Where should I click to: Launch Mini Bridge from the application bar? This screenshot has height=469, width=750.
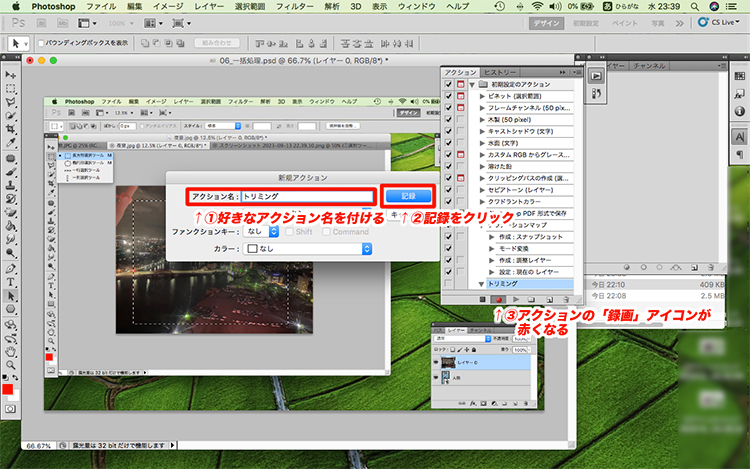[62, 23]
